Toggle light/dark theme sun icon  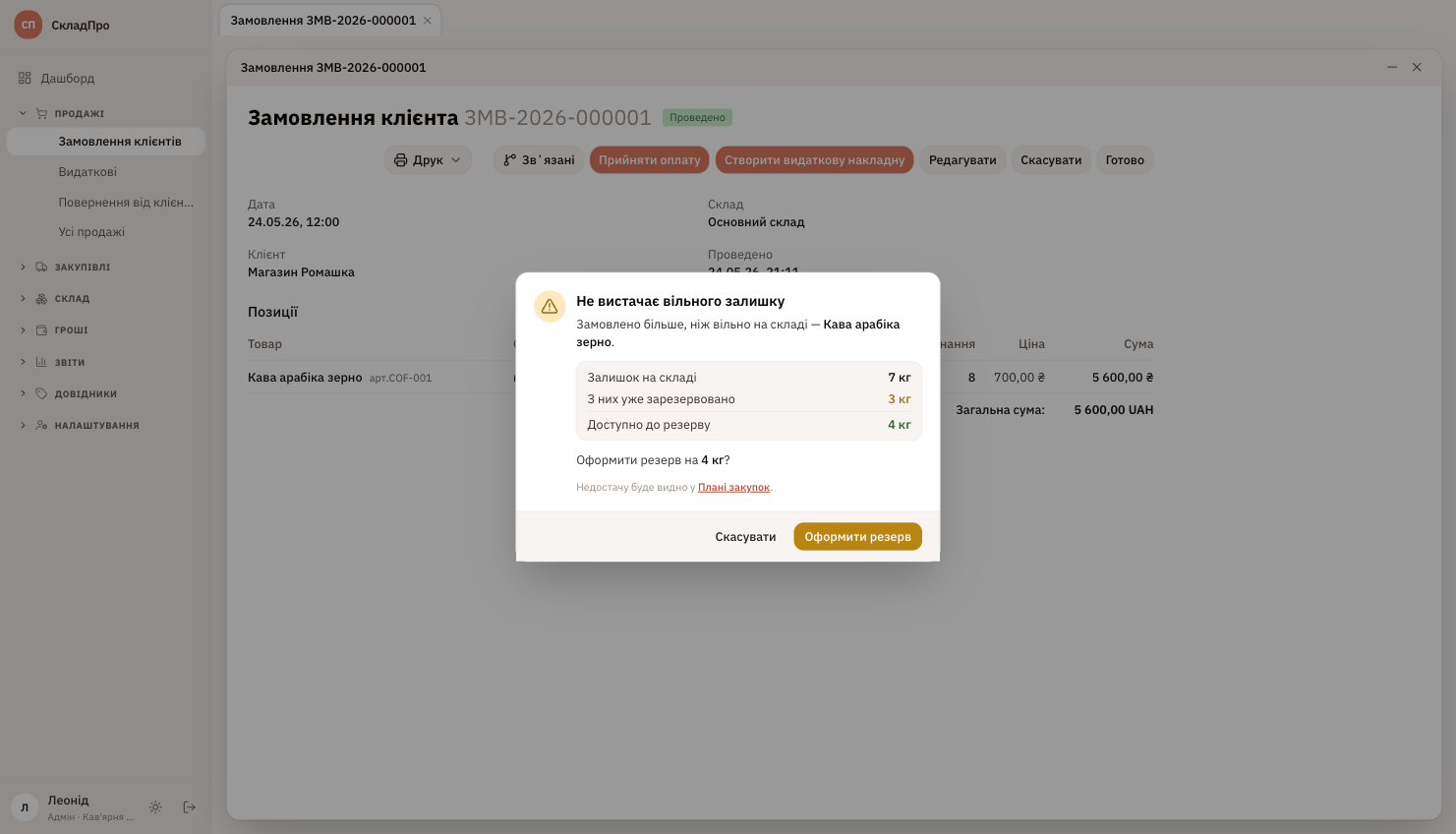[x=155, y=807]
